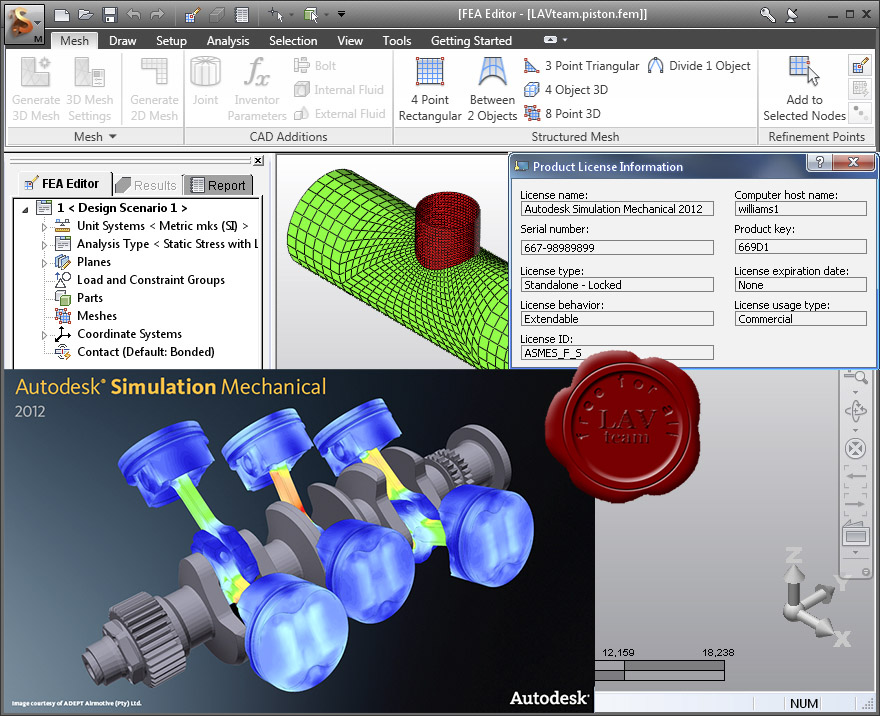Open Inventor Parameters tool
The image size is (880, 716).
tap(257, 89)
